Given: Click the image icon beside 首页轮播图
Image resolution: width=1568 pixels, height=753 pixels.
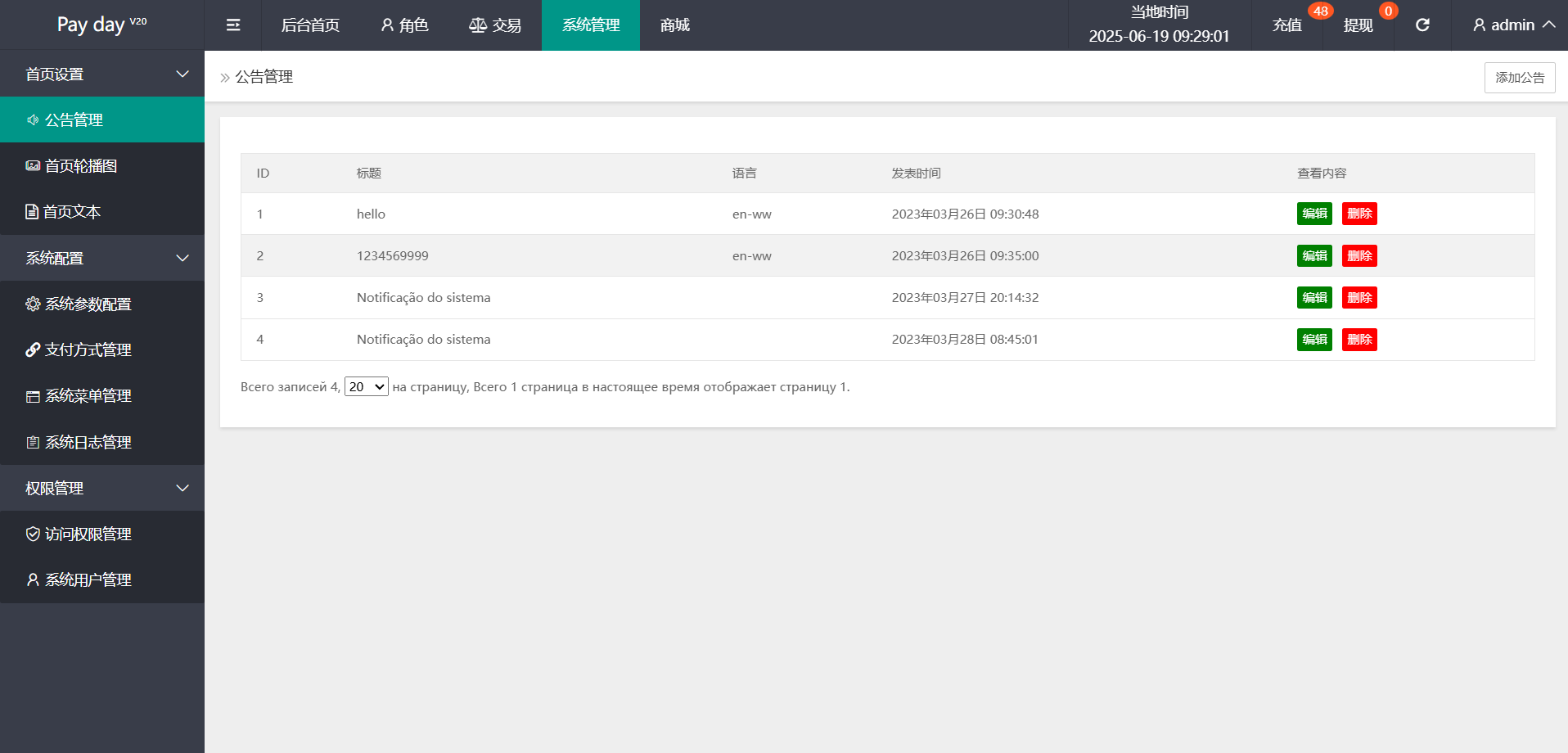Looking at the screenshot, I should point(33,165).
